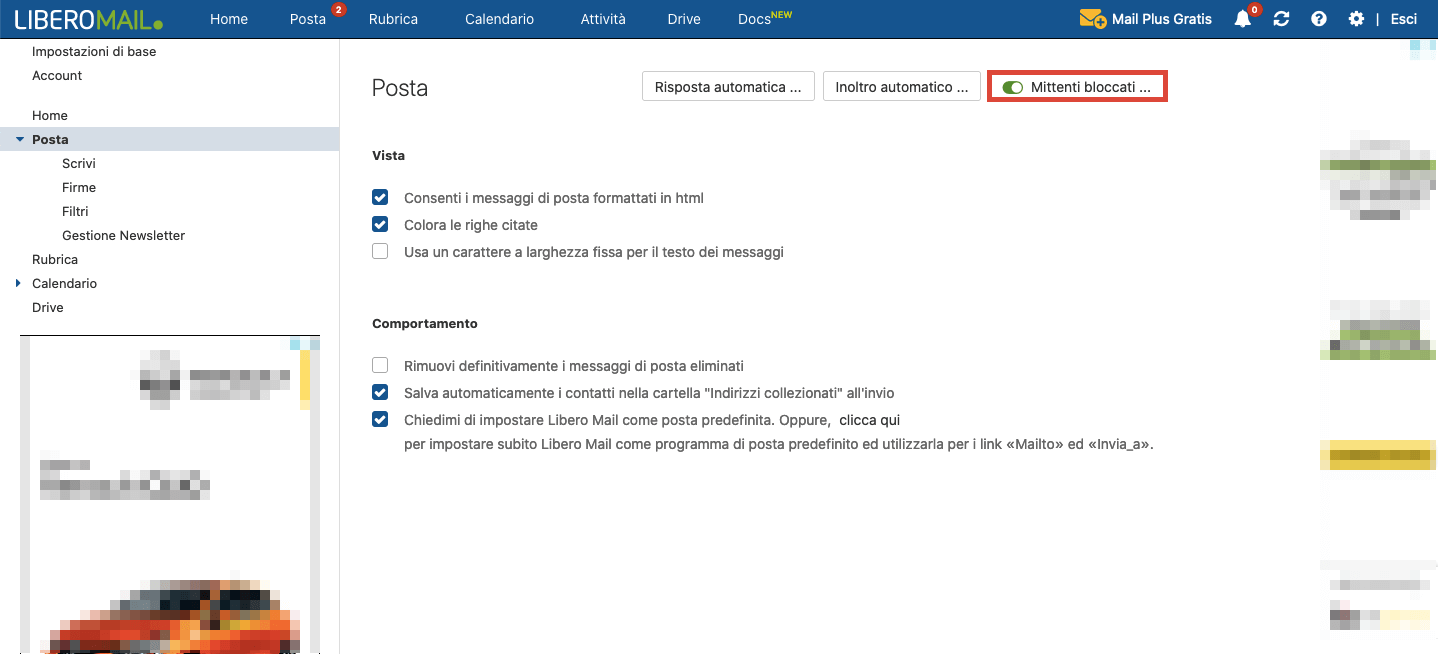1438x654 pixels.
Task: Open the Attività tab
Action: click(x=603, y=19)
